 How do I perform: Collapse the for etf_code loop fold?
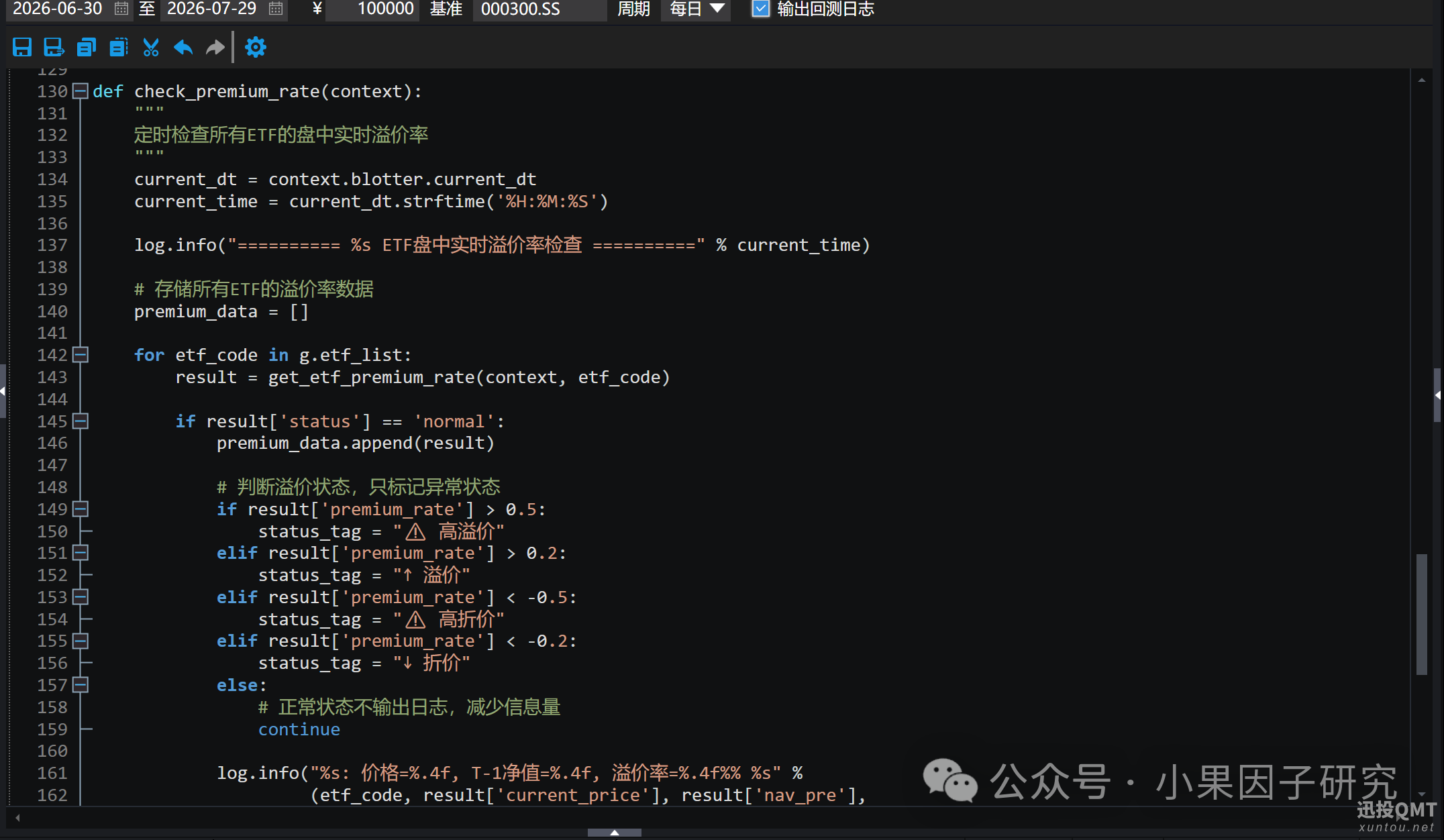(81, 354)
